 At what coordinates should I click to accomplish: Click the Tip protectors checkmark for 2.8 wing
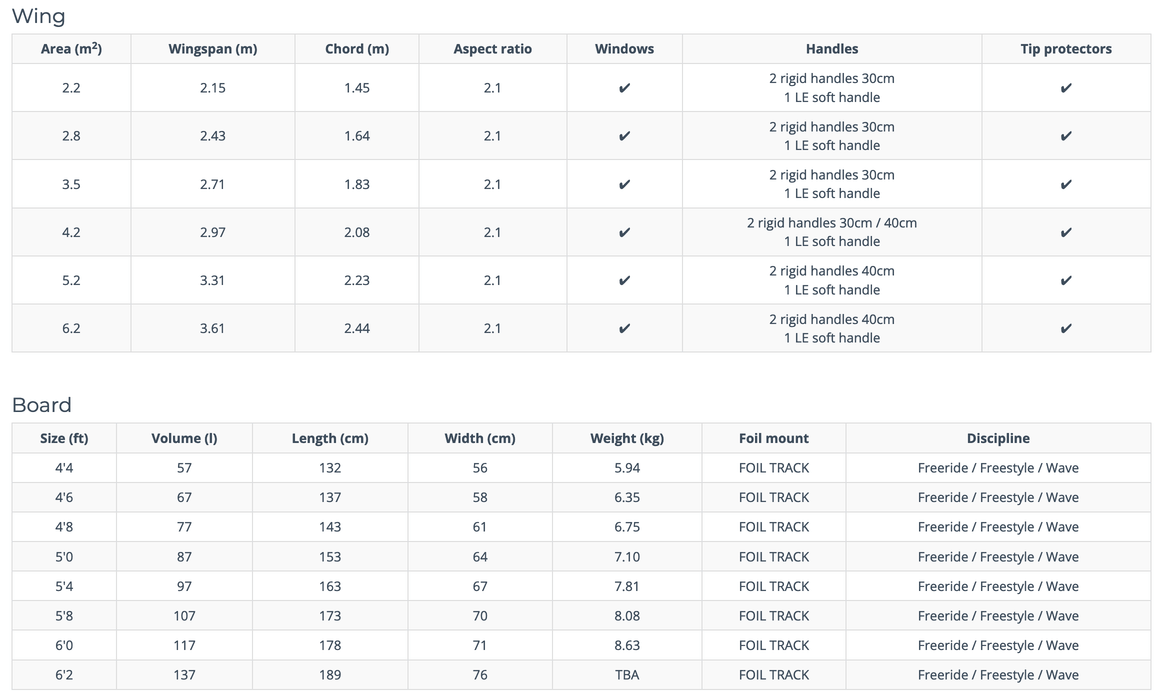1066,136
